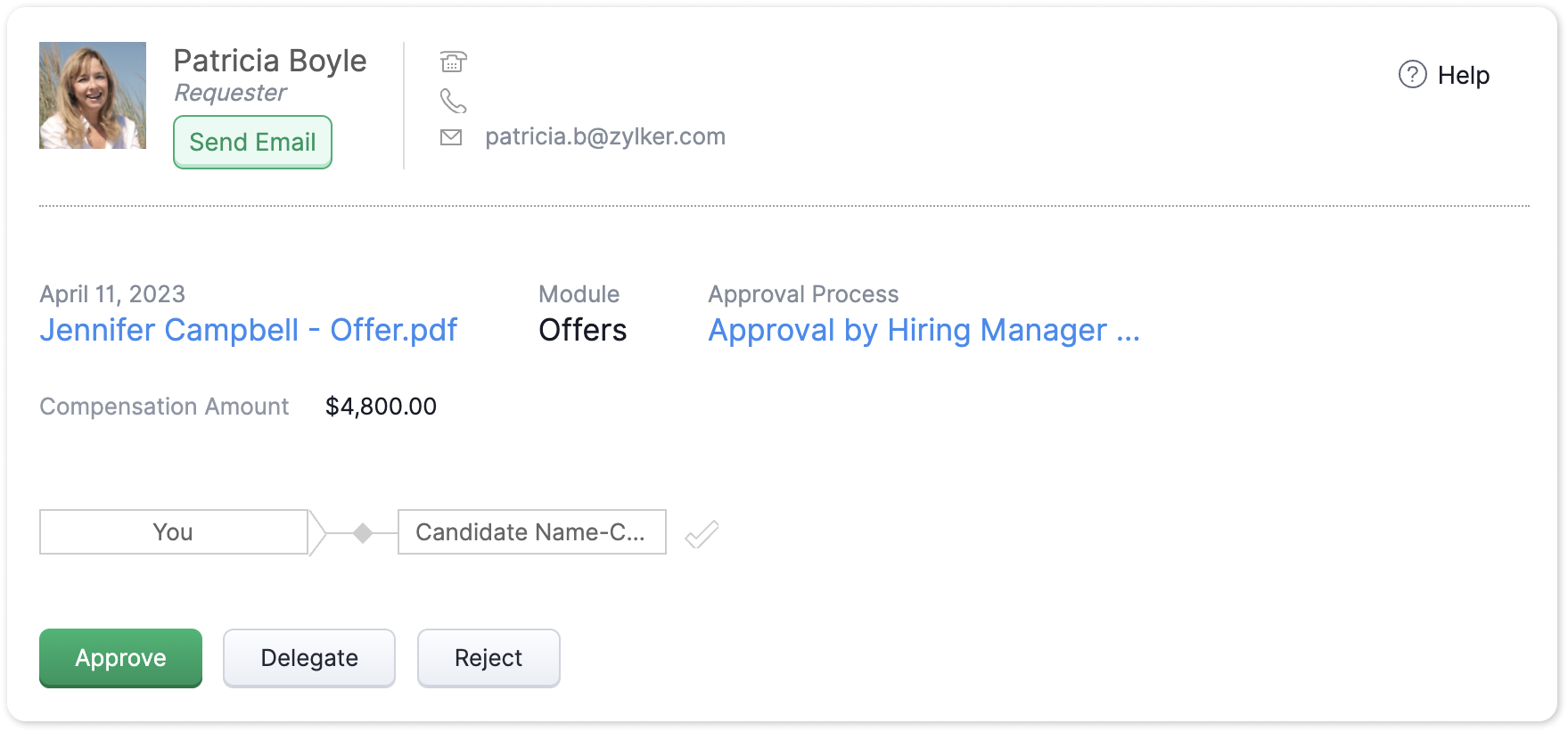Click the diamond connector in approval flow
The height and width of the screenshot is (732, 1568).
363,533
